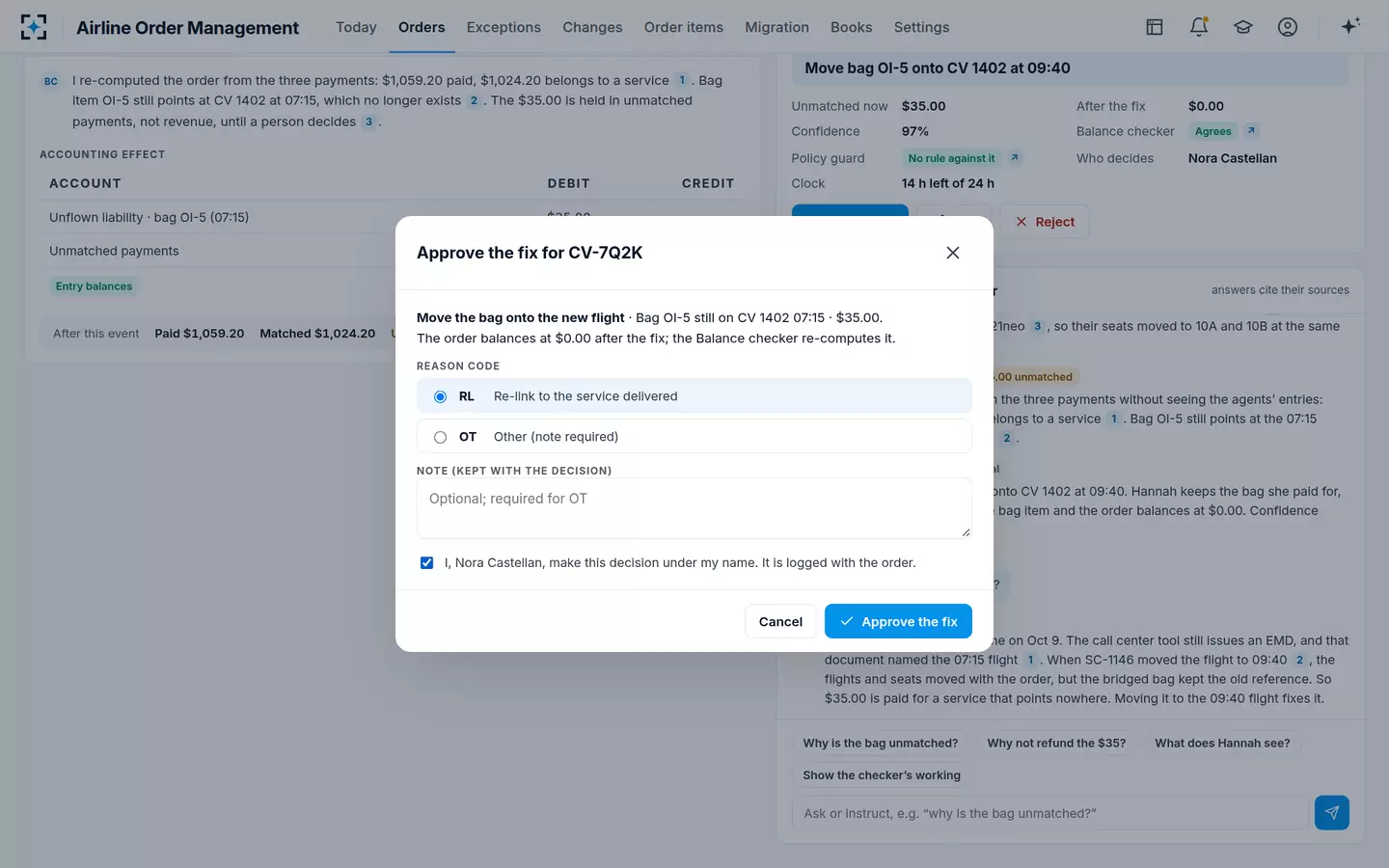This screenshot has width=1389, height=868.
Task: Select the OT Other reason code
Action: tap(694, 437)
